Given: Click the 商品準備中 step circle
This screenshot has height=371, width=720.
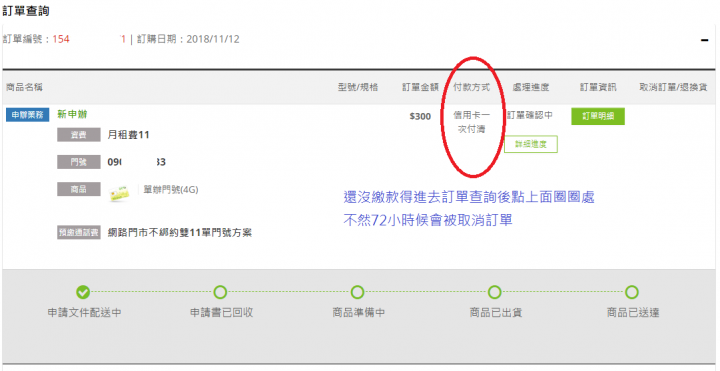Looking at the screenshot, I should point(357,292).
